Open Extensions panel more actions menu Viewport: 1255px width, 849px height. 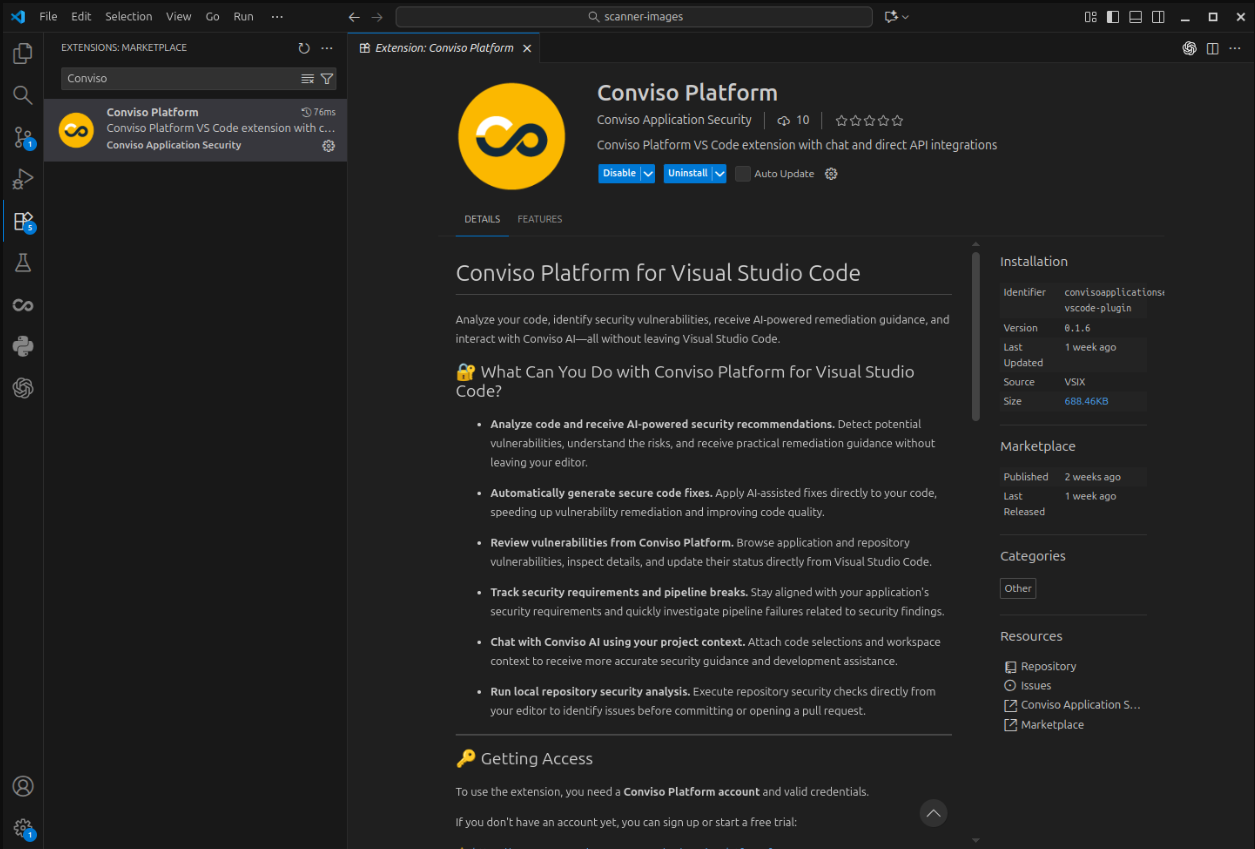click(327, 48)
